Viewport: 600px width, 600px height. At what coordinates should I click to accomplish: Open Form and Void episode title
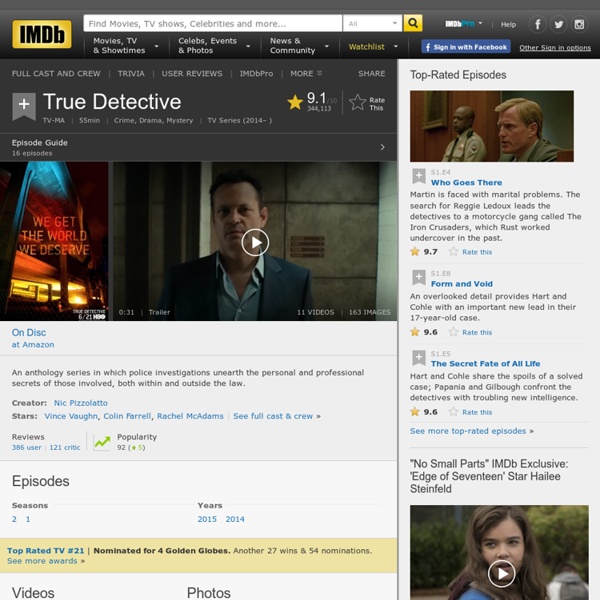pyautogui.click(x=461, y=284)
